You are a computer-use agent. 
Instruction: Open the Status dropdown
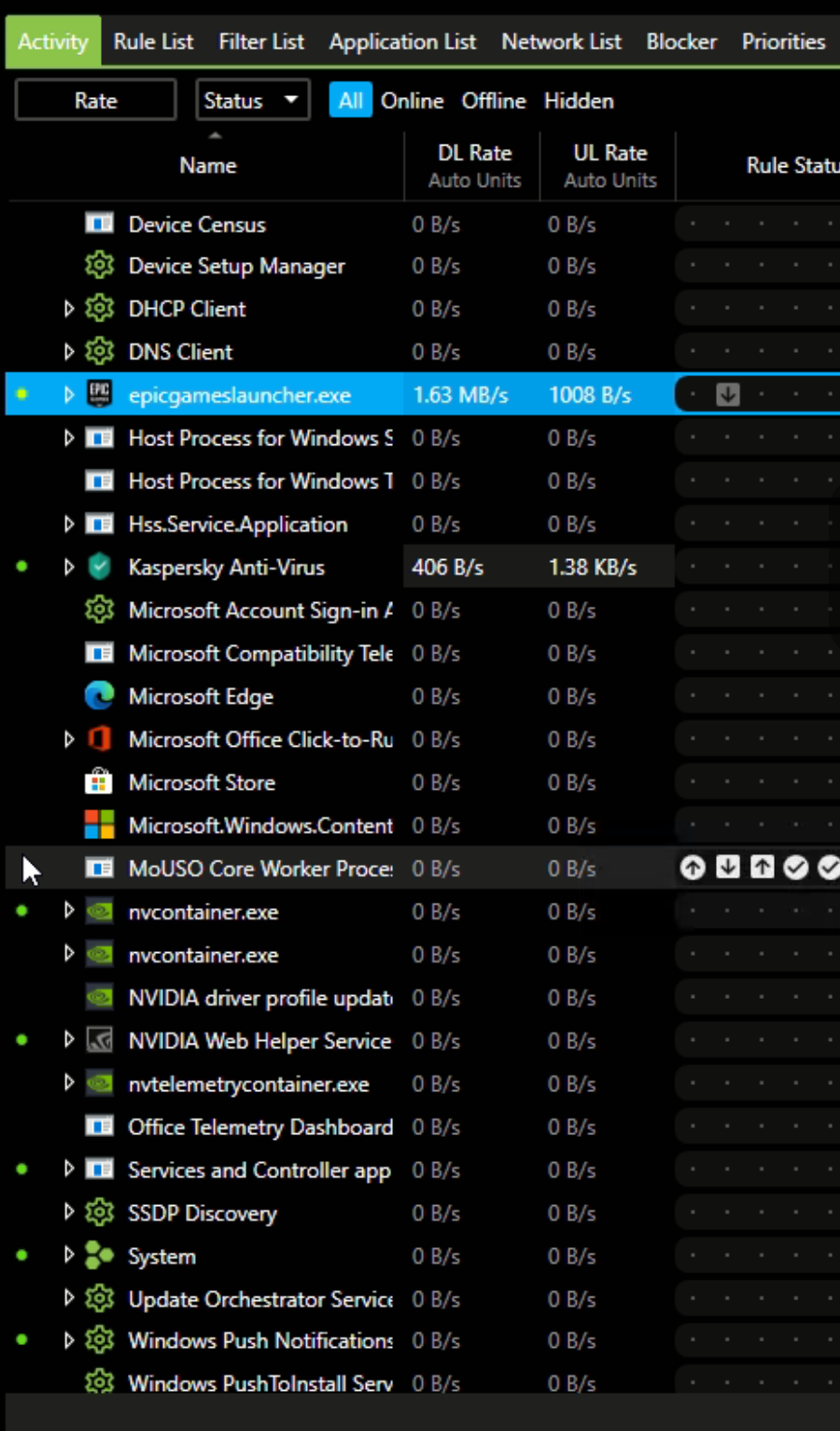coord(252,100)
